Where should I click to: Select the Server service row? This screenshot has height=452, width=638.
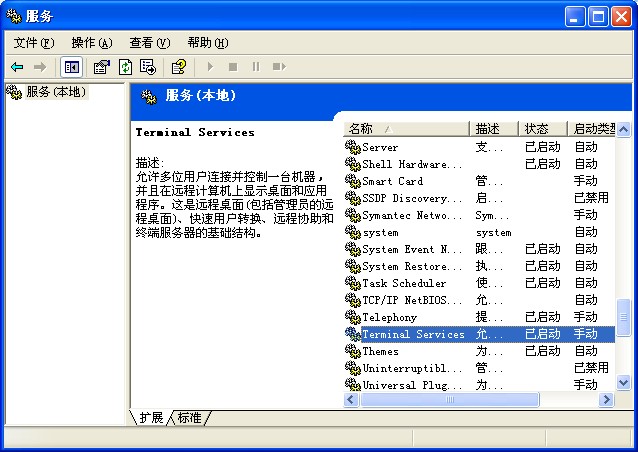pos(479,147)
